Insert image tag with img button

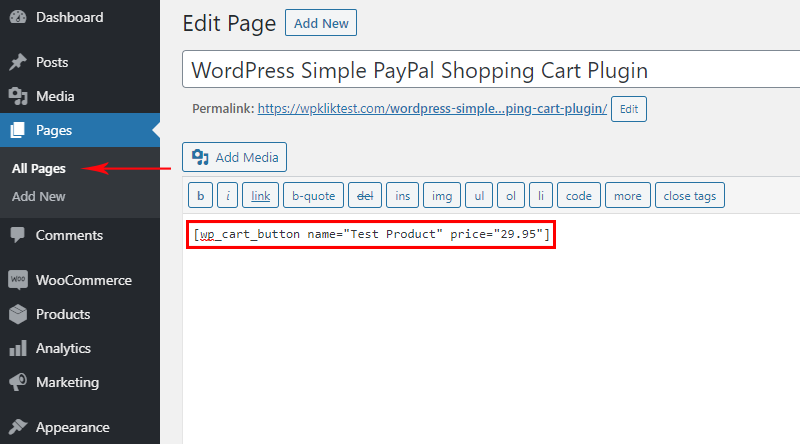(x=442, y=195)
